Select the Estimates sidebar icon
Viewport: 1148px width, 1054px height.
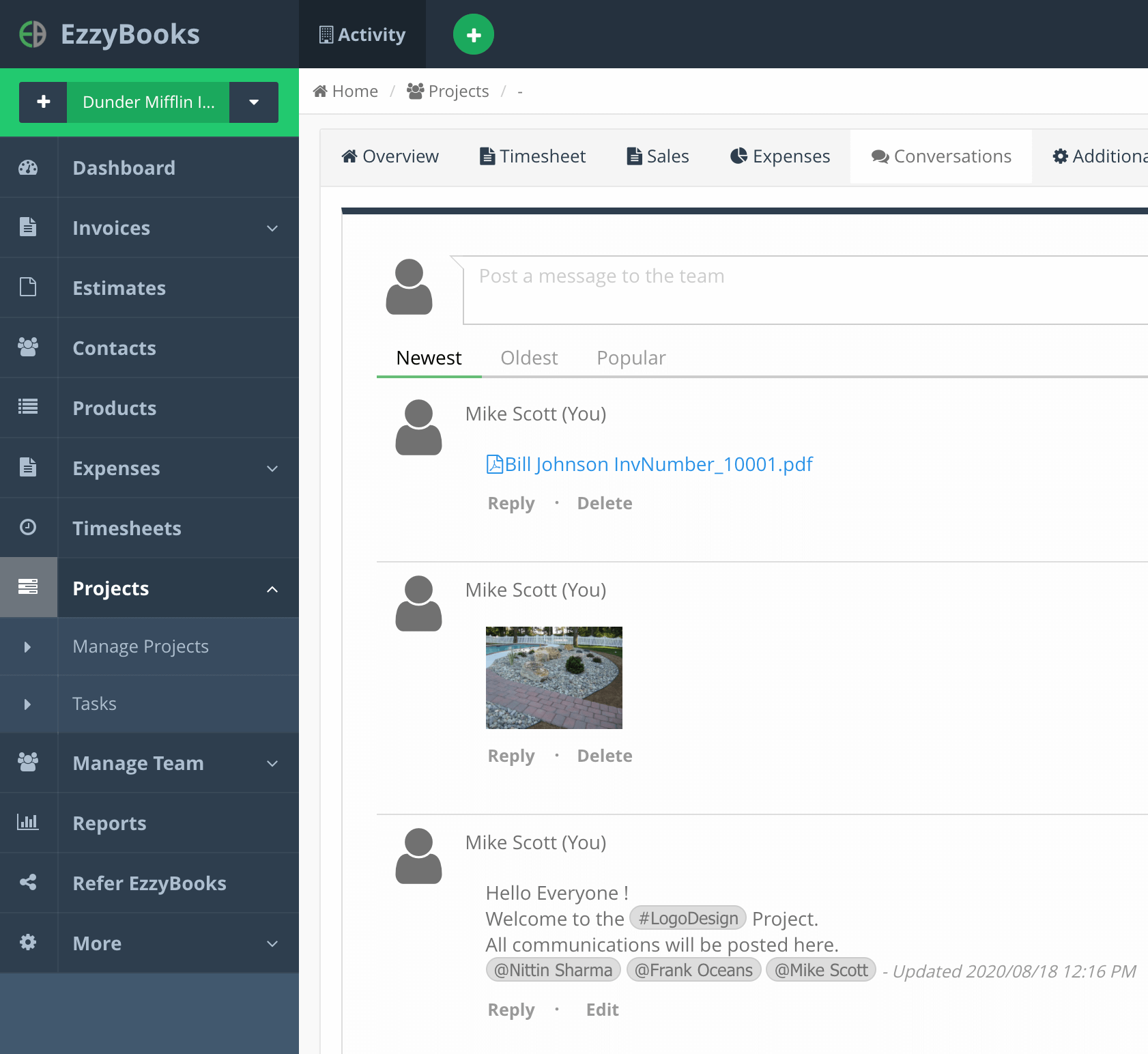pyautogui.click(x=29, y=287)
